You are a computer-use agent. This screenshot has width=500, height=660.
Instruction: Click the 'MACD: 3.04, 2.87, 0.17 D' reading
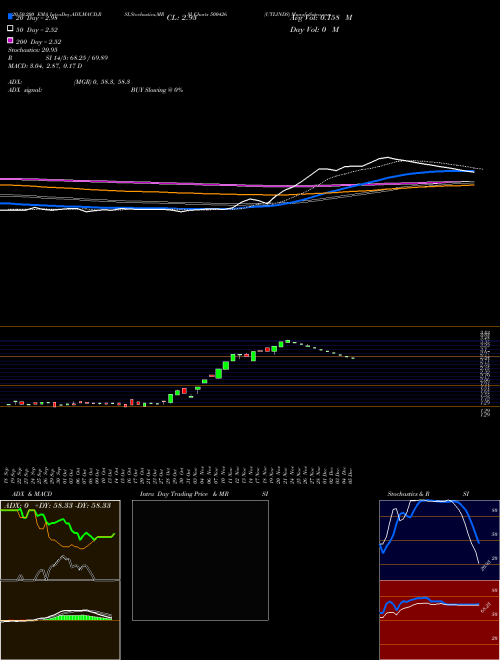tap(45, 66)
